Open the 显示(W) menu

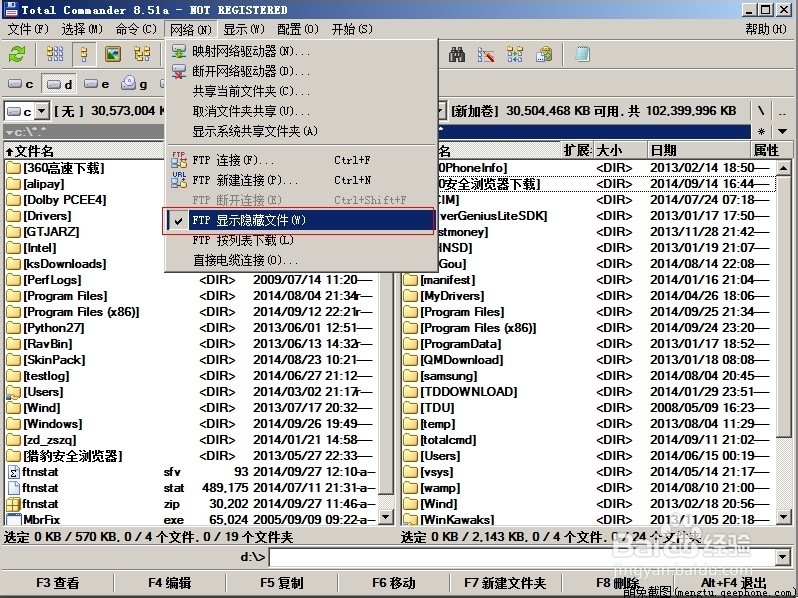pyautogui.click(x=244, y=29)
